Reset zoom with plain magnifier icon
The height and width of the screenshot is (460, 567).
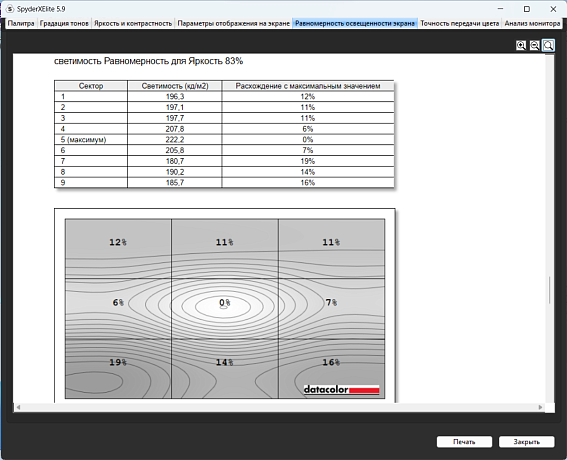coord(548,46)
